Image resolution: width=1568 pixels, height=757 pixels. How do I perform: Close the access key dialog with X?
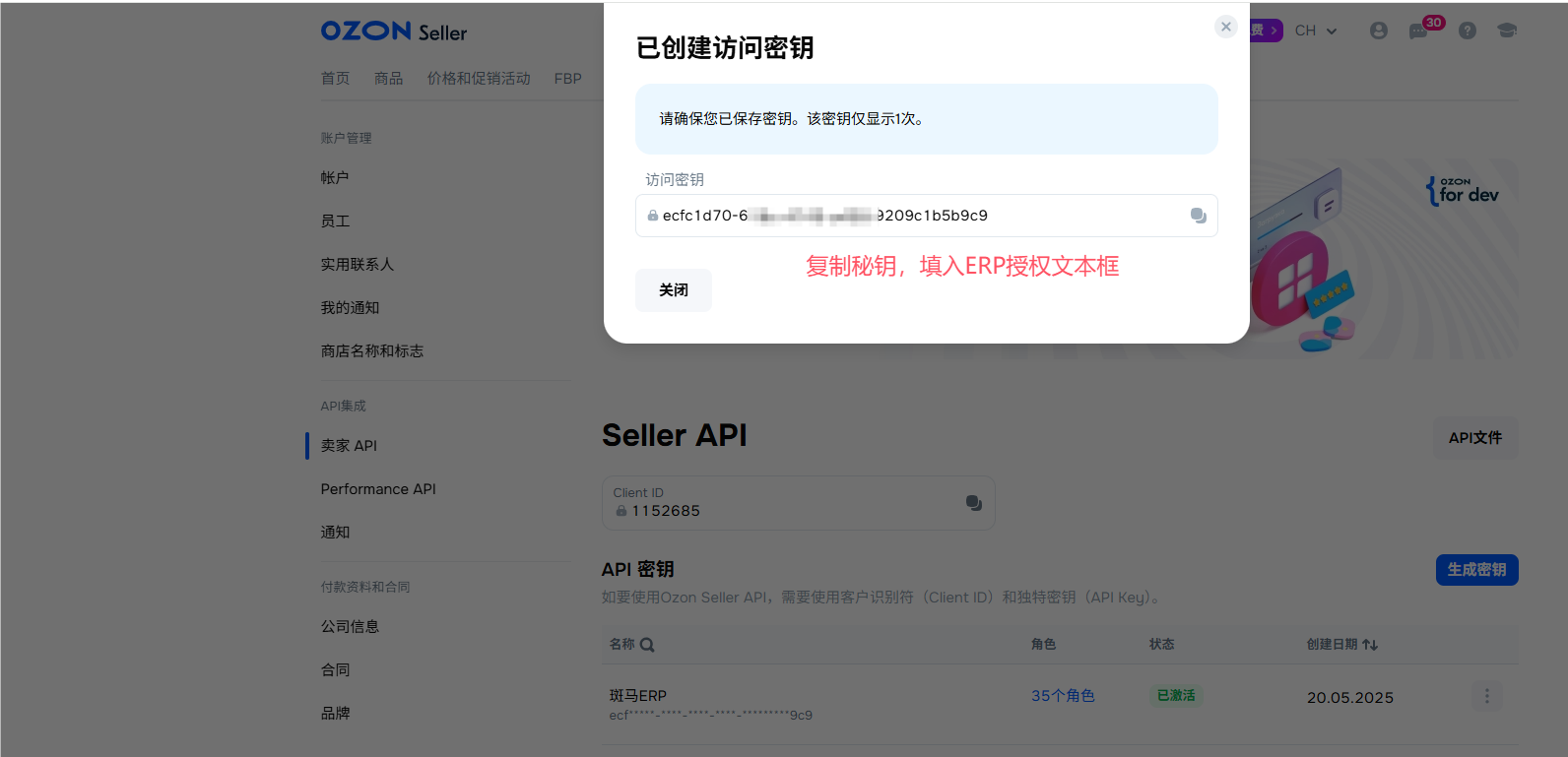click(x=1225, y=27)
